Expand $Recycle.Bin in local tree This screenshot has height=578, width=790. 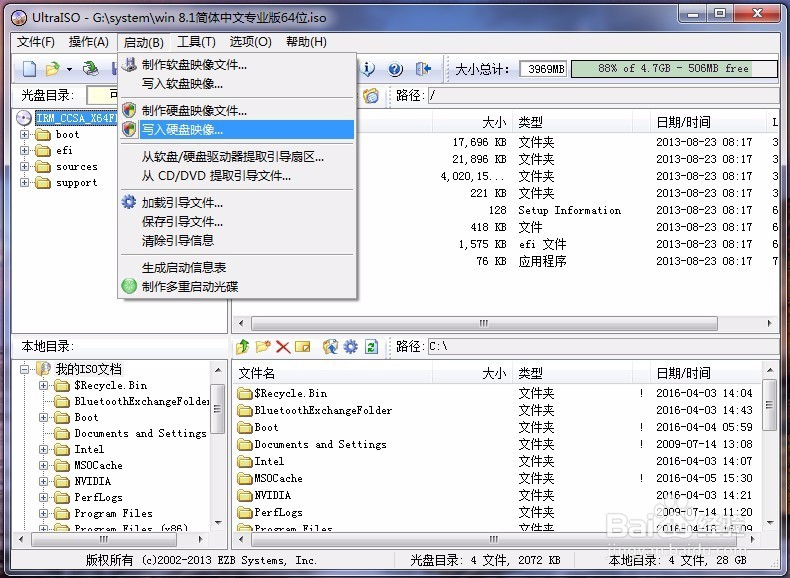(x=44, y=386)
